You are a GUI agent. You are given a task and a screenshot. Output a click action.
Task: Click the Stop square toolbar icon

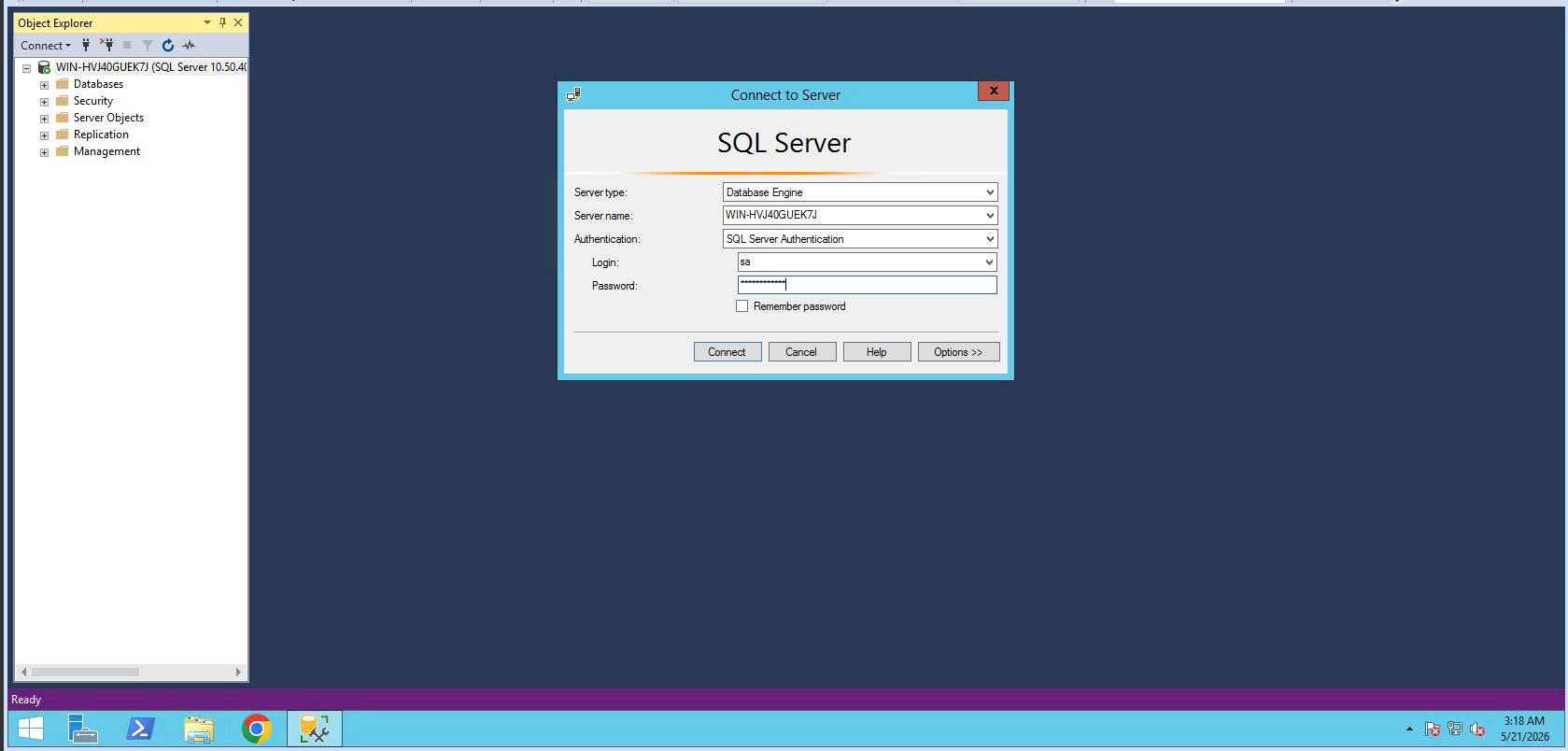[x=127, y=45]
